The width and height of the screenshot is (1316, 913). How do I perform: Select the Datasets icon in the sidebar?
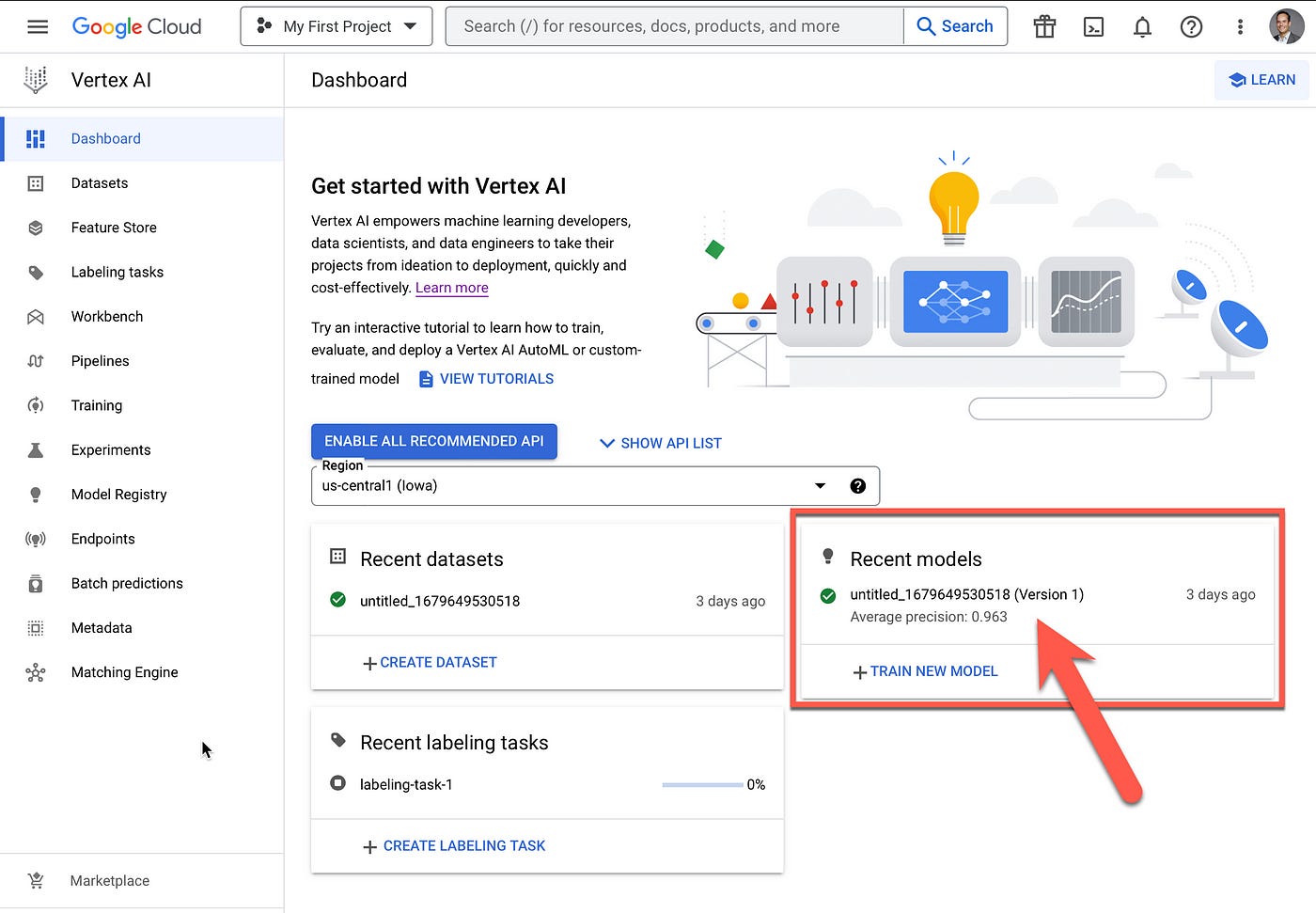[x=36, y=182]
